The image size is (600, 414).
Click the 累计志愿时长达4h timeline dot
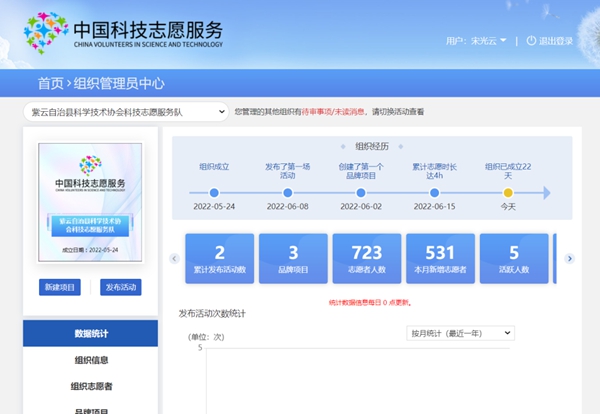click(x=434, y=192)
